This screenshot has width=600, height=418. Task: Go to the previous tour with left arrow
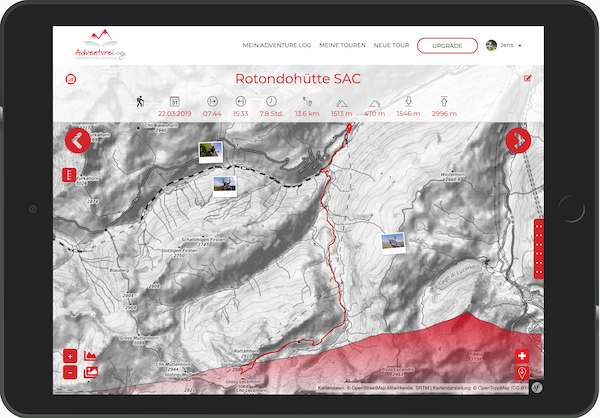click(79, 141)
